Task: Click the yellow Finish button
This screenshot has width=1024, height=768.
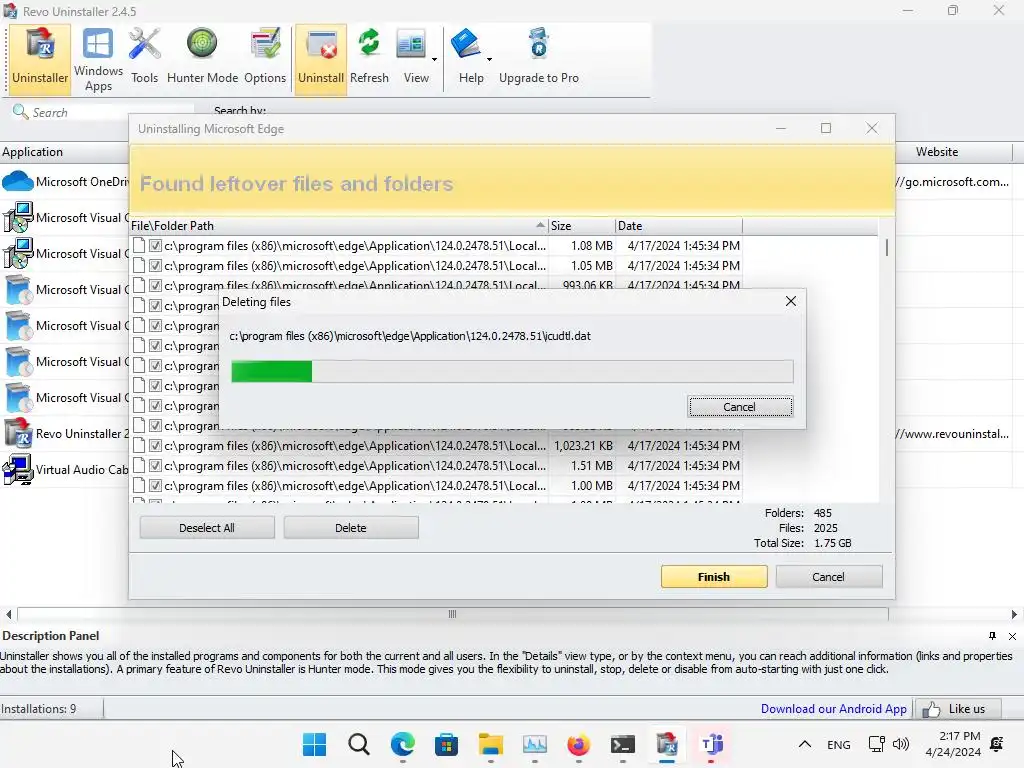Action: click(x=714, y=577)
